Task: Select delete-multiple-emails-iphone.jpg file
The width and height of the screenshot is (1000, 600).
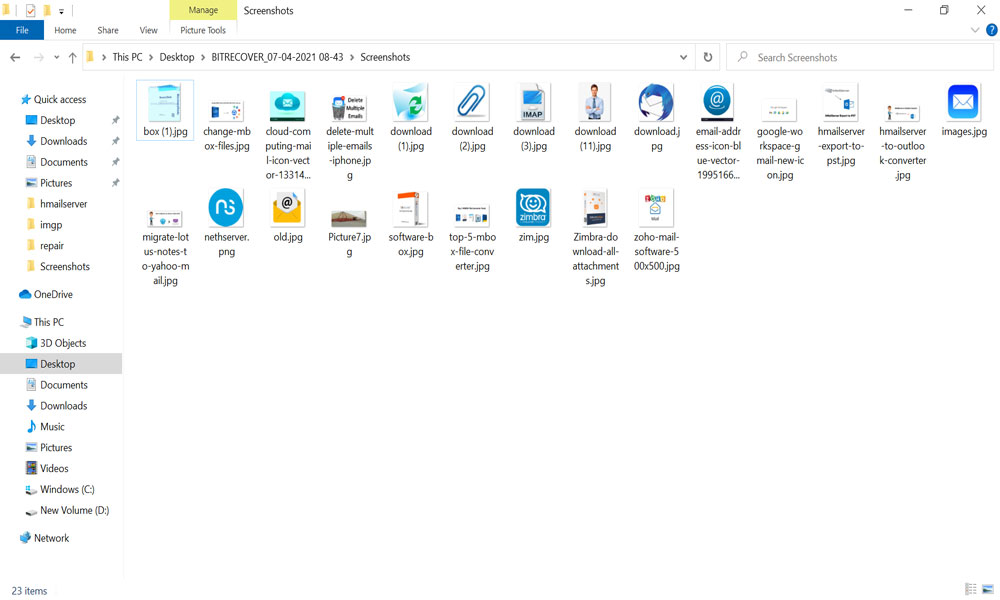Action: pos(349,107)
